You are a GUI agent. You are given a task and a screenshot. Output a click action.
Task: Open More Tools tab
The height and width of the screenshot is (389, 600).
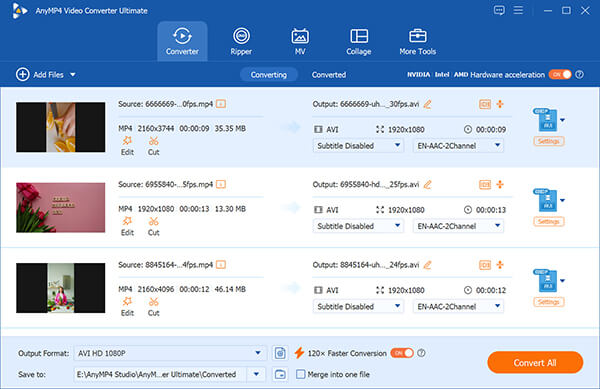pyautogui.click(x=417, y=41)
